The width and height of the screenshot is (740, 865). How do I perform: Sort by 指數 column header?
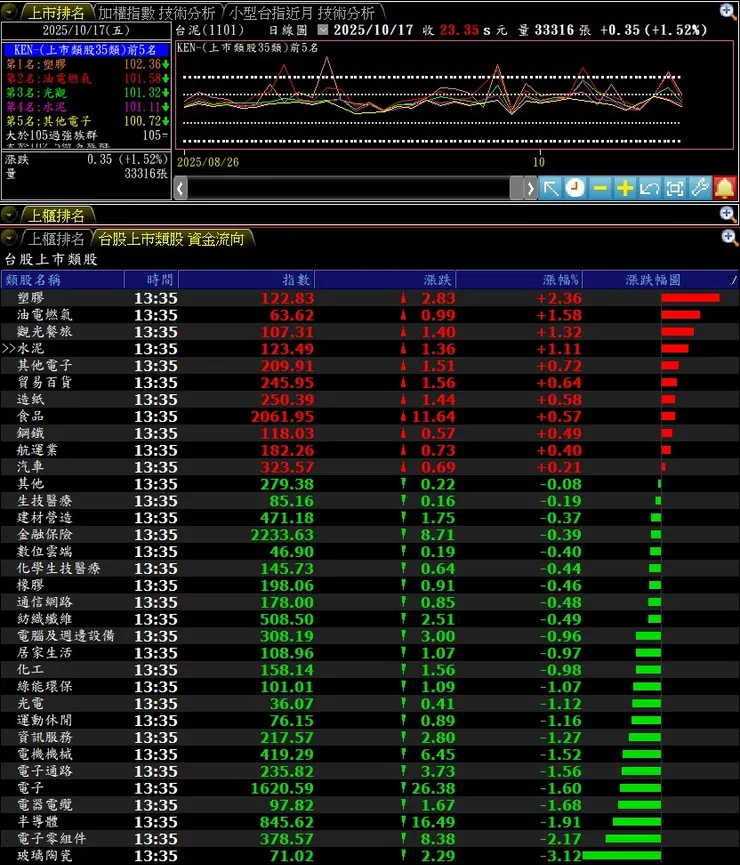coord(246,280)
